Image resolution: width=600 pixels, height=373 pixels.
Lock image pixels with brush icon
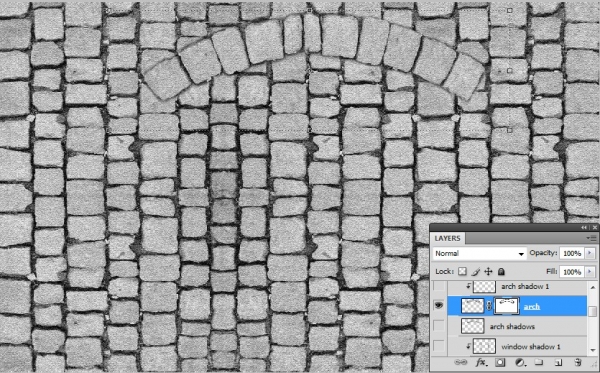coord(475,272)
